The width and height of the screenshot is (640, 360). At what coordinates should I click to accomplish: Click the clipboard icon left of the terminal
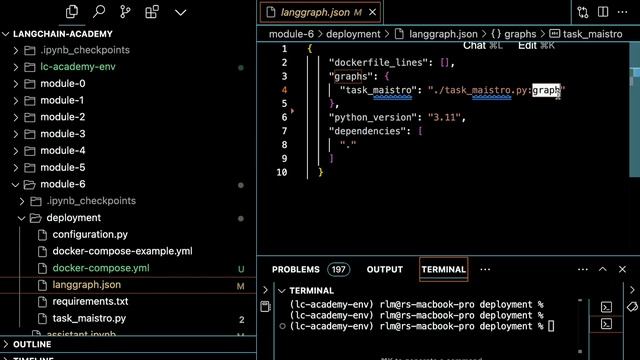[265, 306]
